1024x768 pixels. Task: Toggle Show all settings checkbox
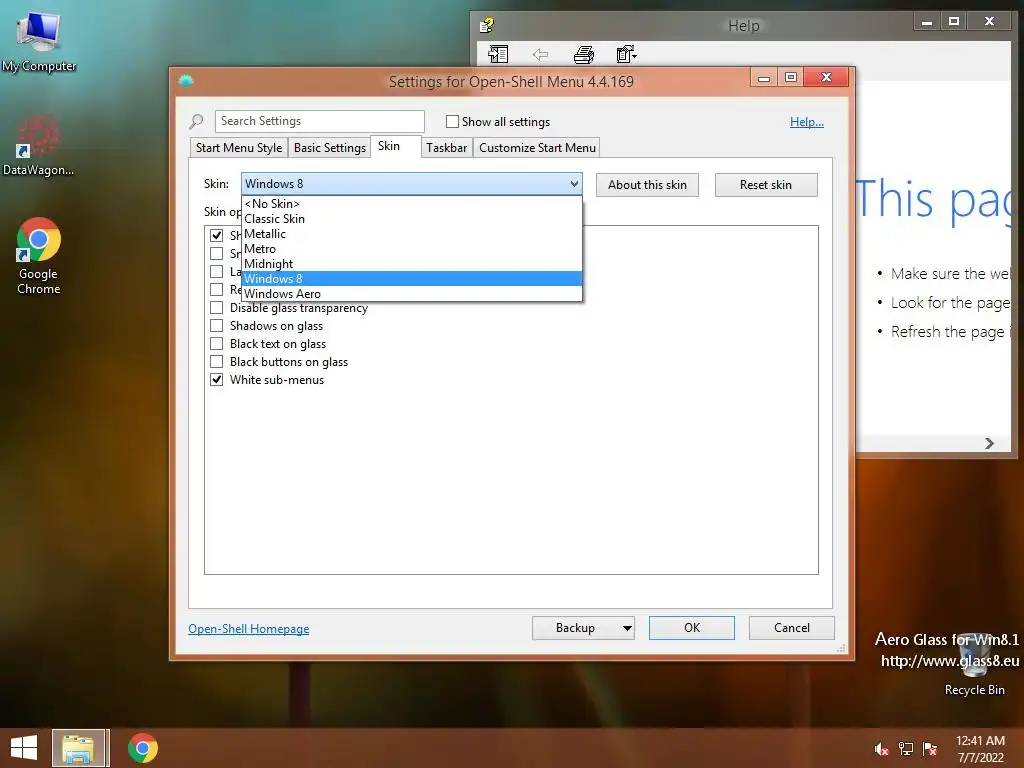pyautogui.click(x=452, y=121)
